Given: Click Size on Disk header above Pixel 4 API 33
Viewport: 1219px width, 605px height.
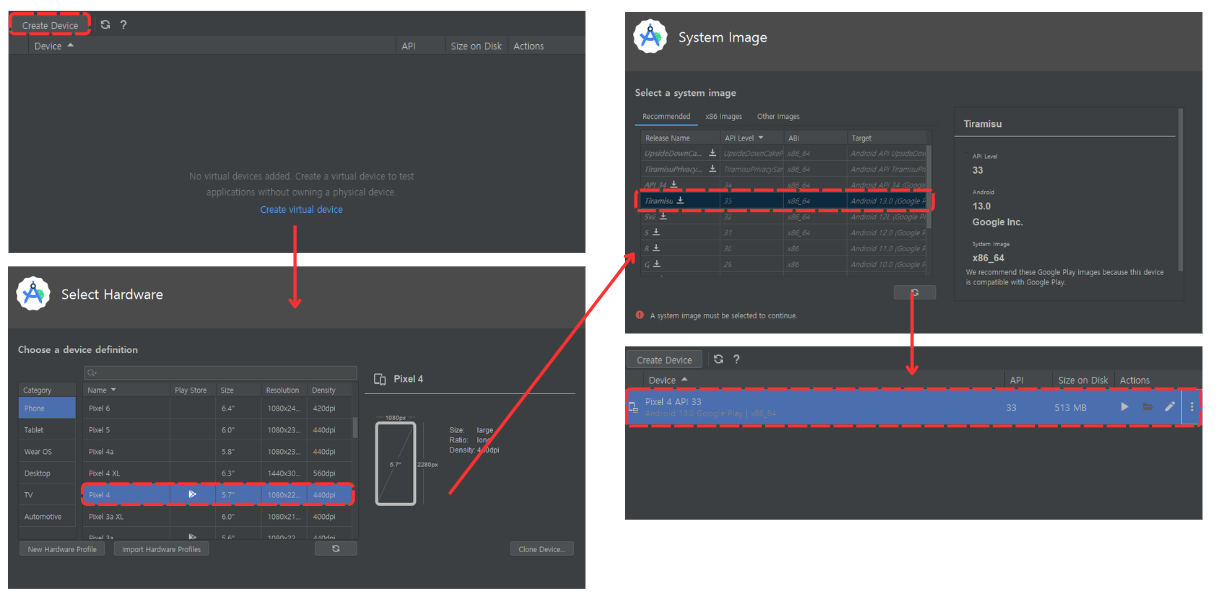Looking at the screenshot, I should pos(1084,380).
